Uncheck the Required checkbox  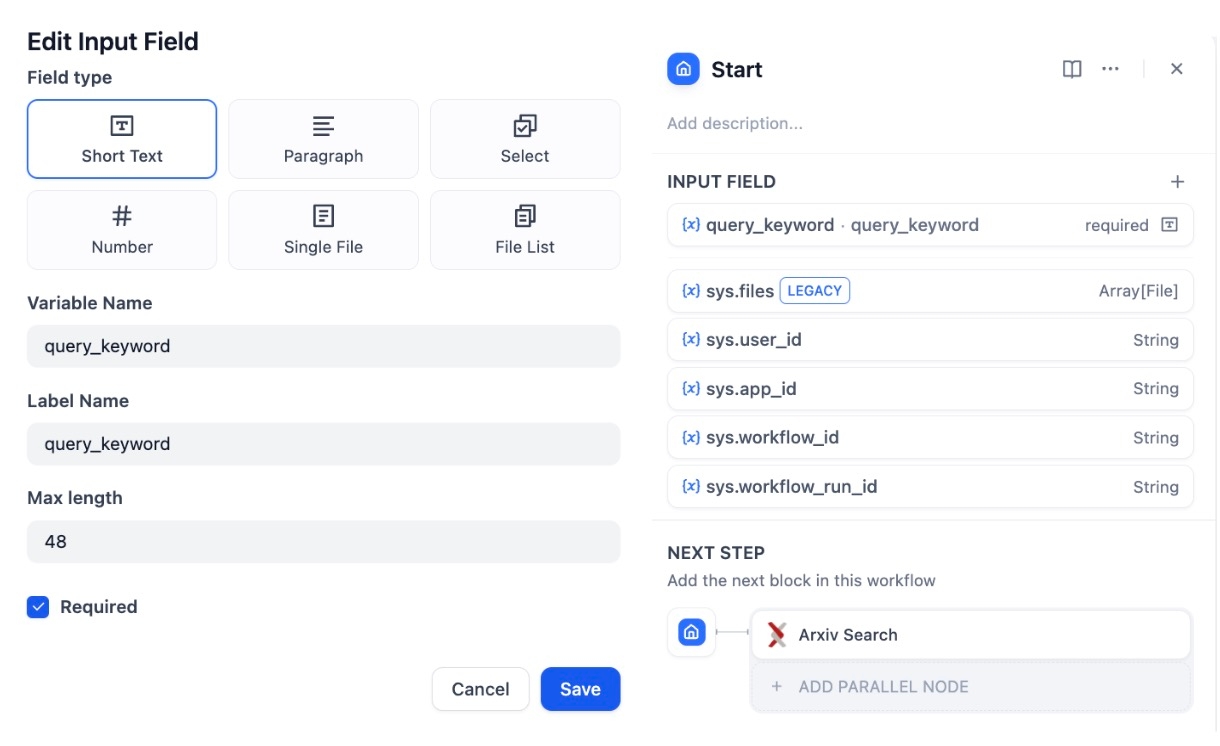point(38,607)
